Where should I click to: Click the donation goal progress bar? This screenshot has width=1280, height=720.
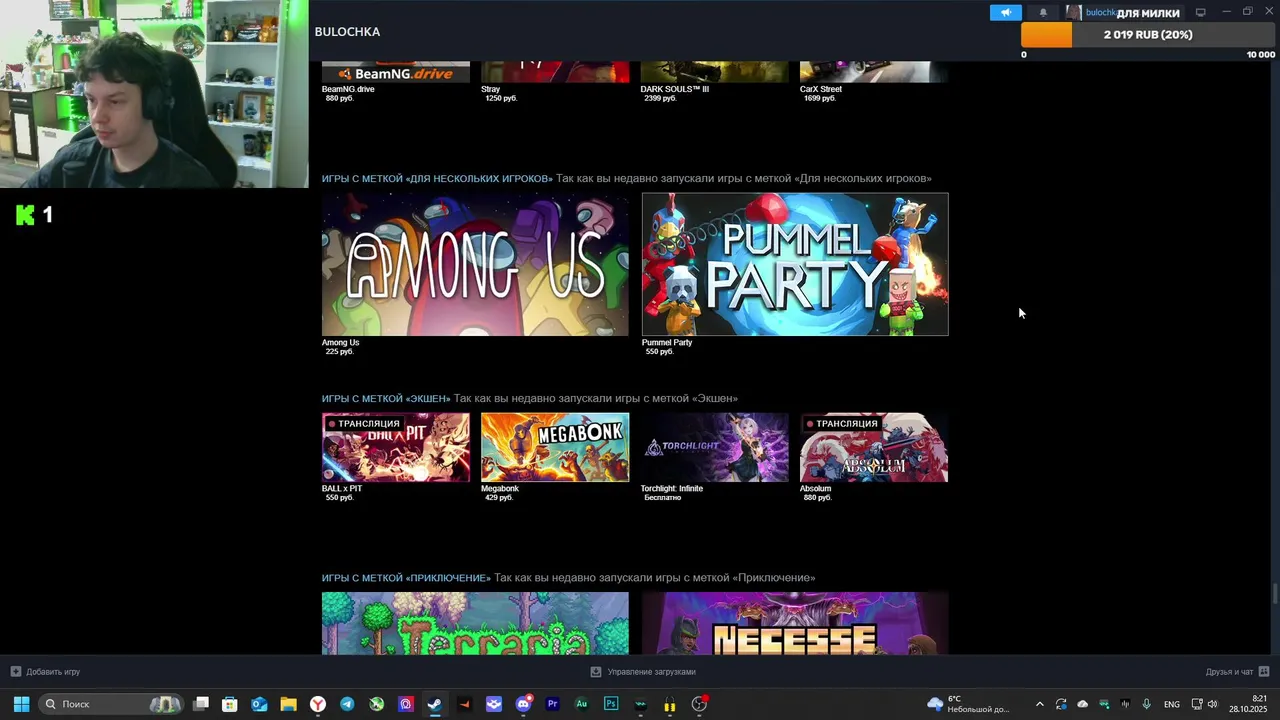click(1148, 35)
